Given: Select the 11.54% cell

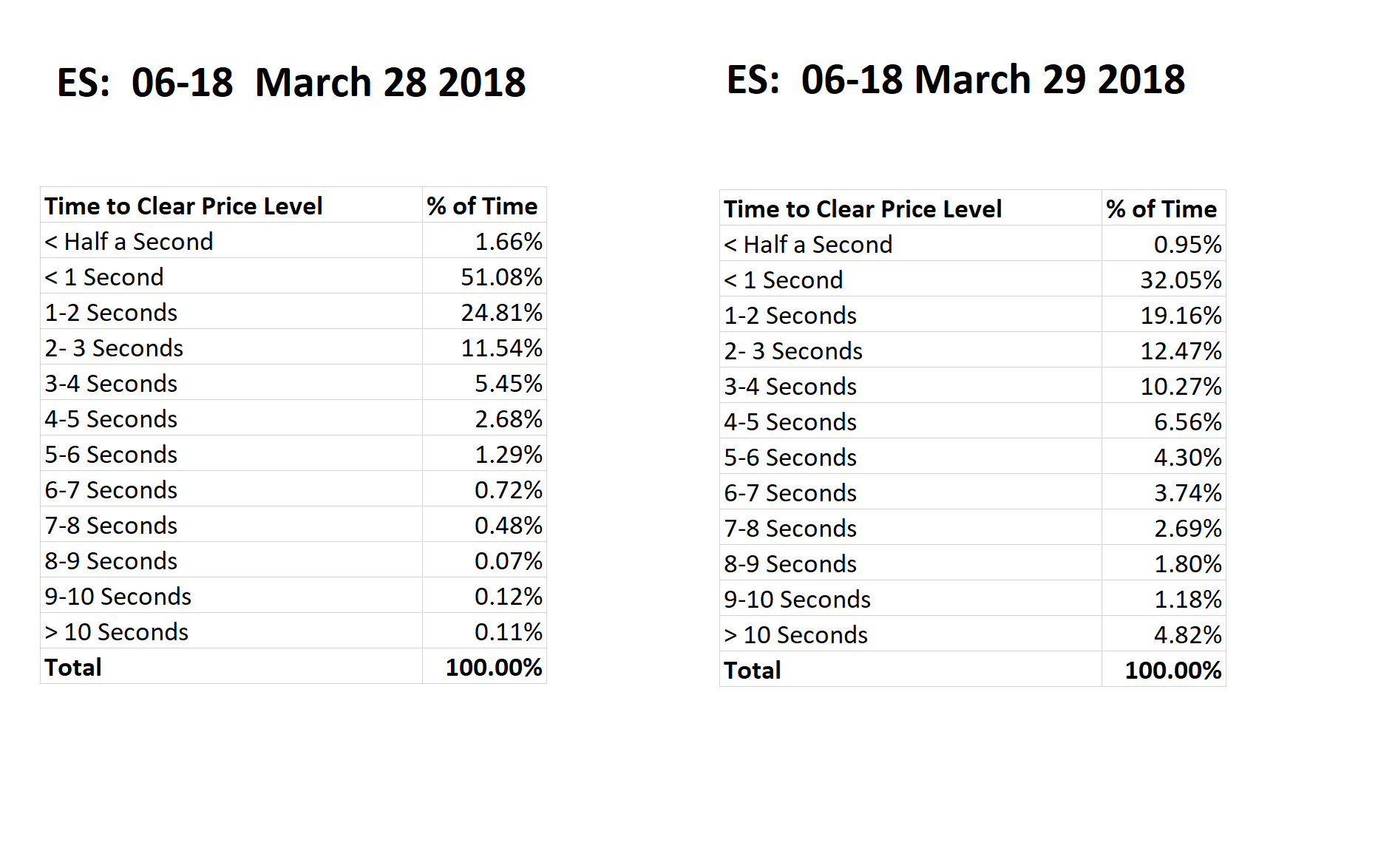Looking at the screenshot, I should (484, 347).
